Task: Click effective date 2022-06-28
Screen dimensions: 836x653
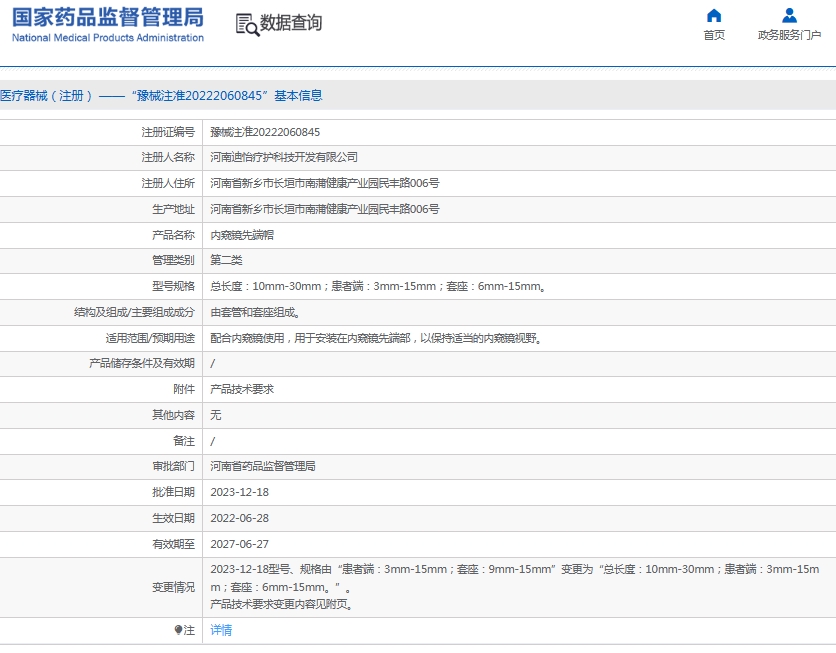Action: tap(239, 519)
